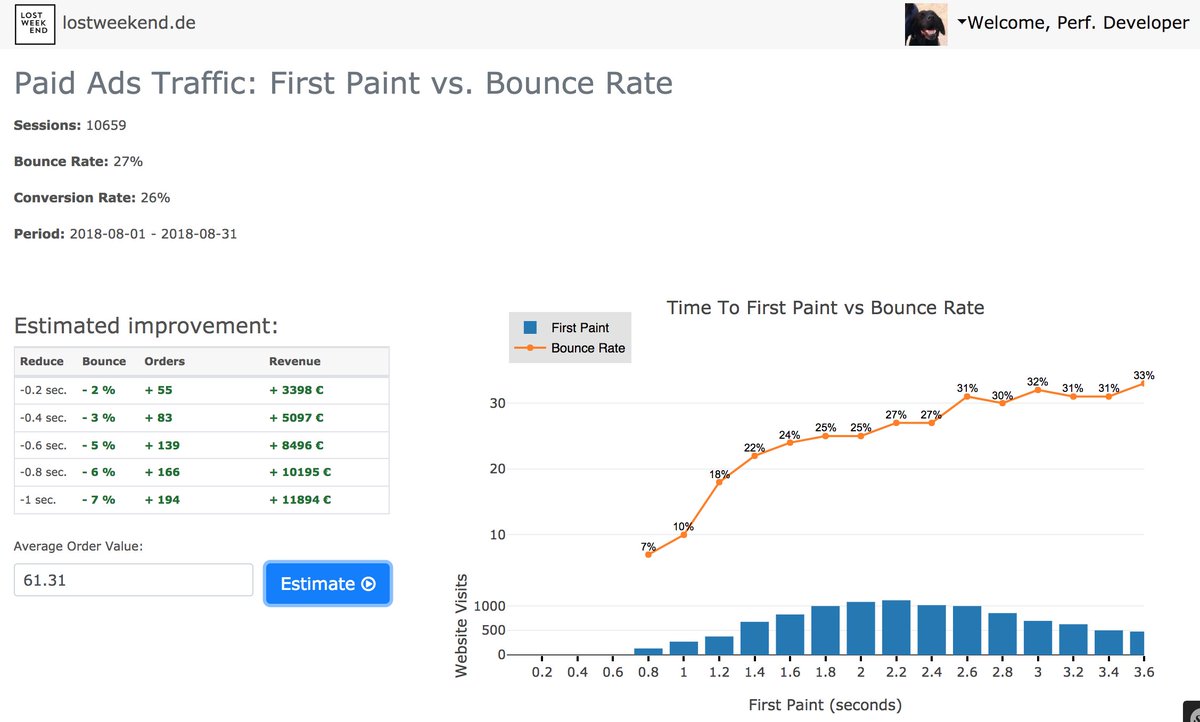
Task: Click the + 11894 € revenue cell
Action: [300, 499]
